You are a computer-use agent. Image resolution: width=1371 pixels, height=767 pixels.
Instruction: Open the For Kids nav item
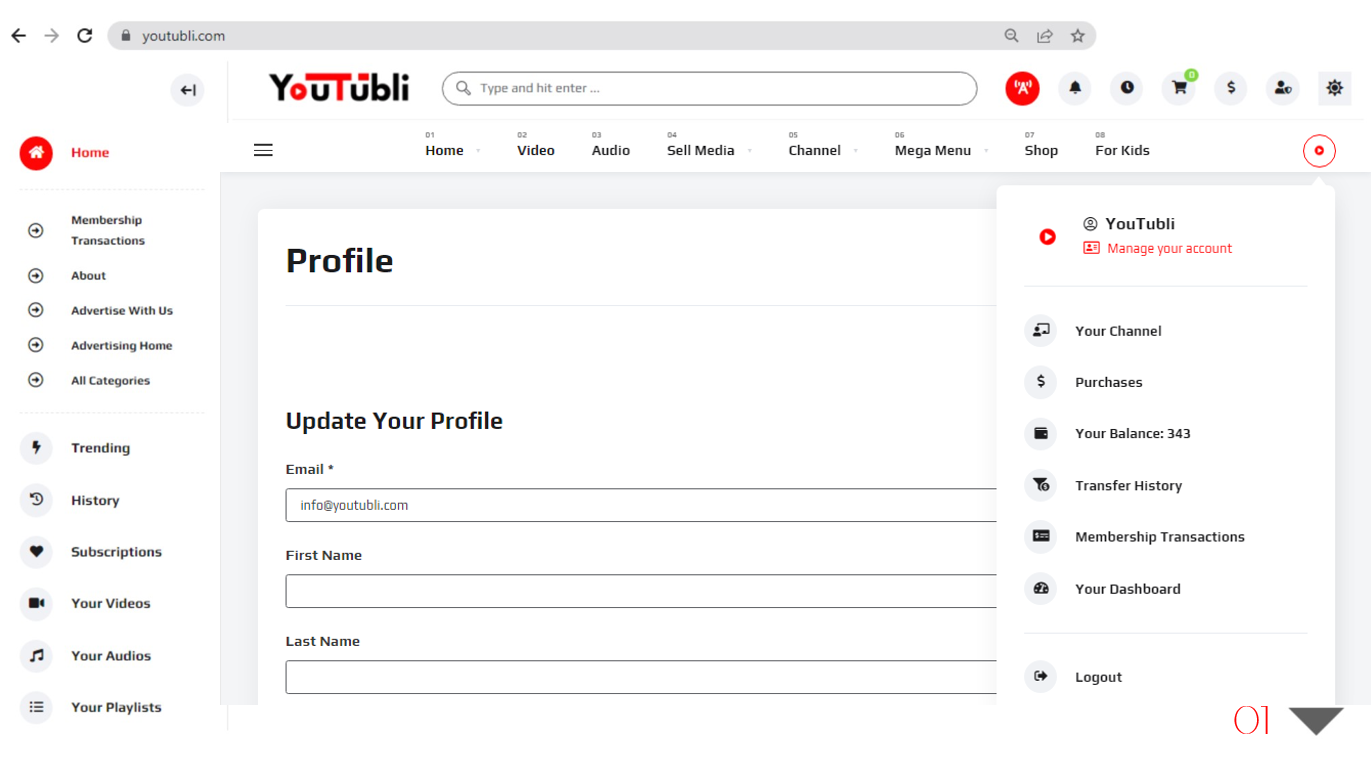pos(1122,150)
